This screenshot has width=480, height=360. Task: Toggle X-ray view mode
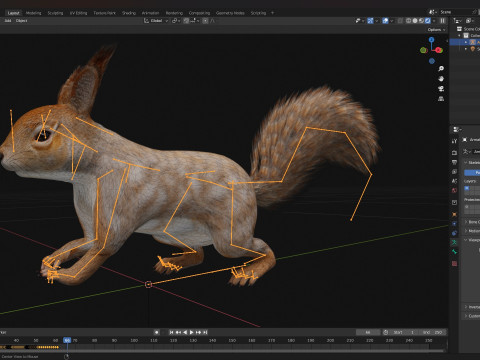[x=400, y=21]
